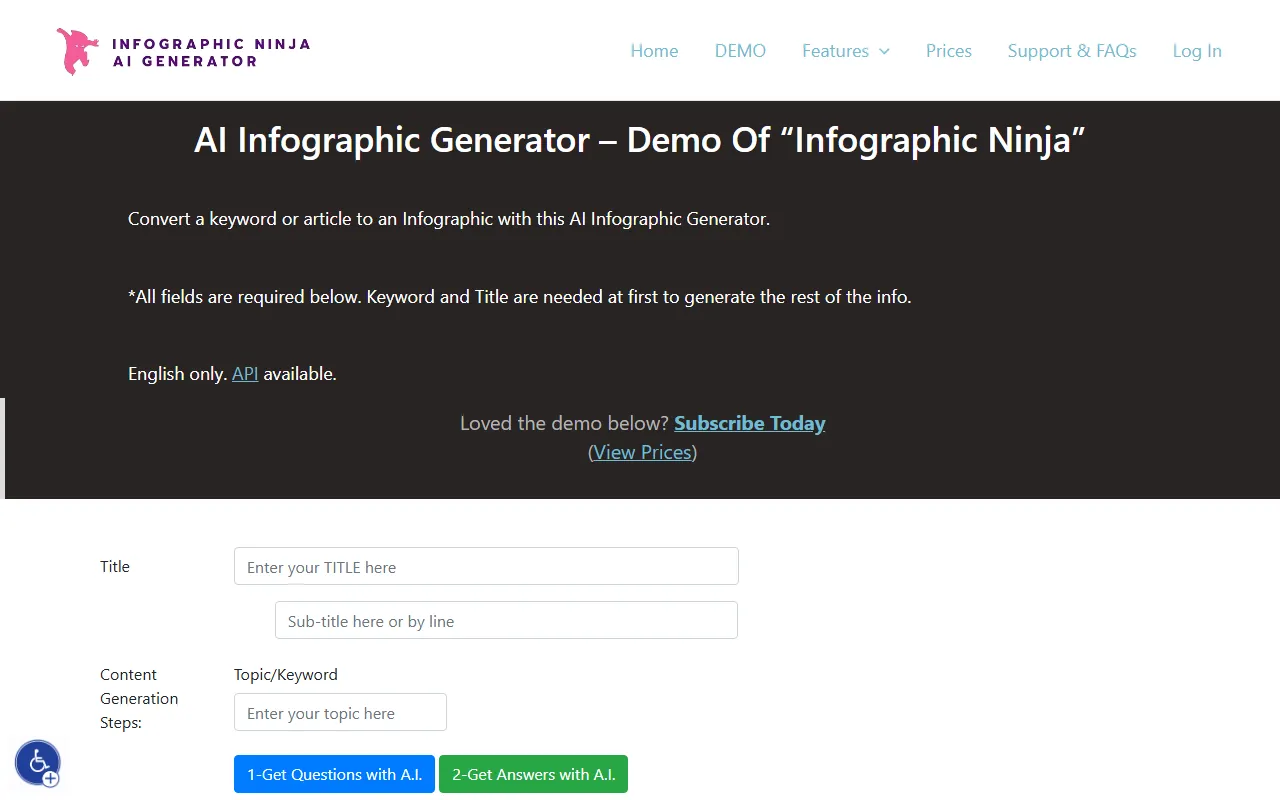
Task: Open the accessibility options widget
Action: coord(38,763)
